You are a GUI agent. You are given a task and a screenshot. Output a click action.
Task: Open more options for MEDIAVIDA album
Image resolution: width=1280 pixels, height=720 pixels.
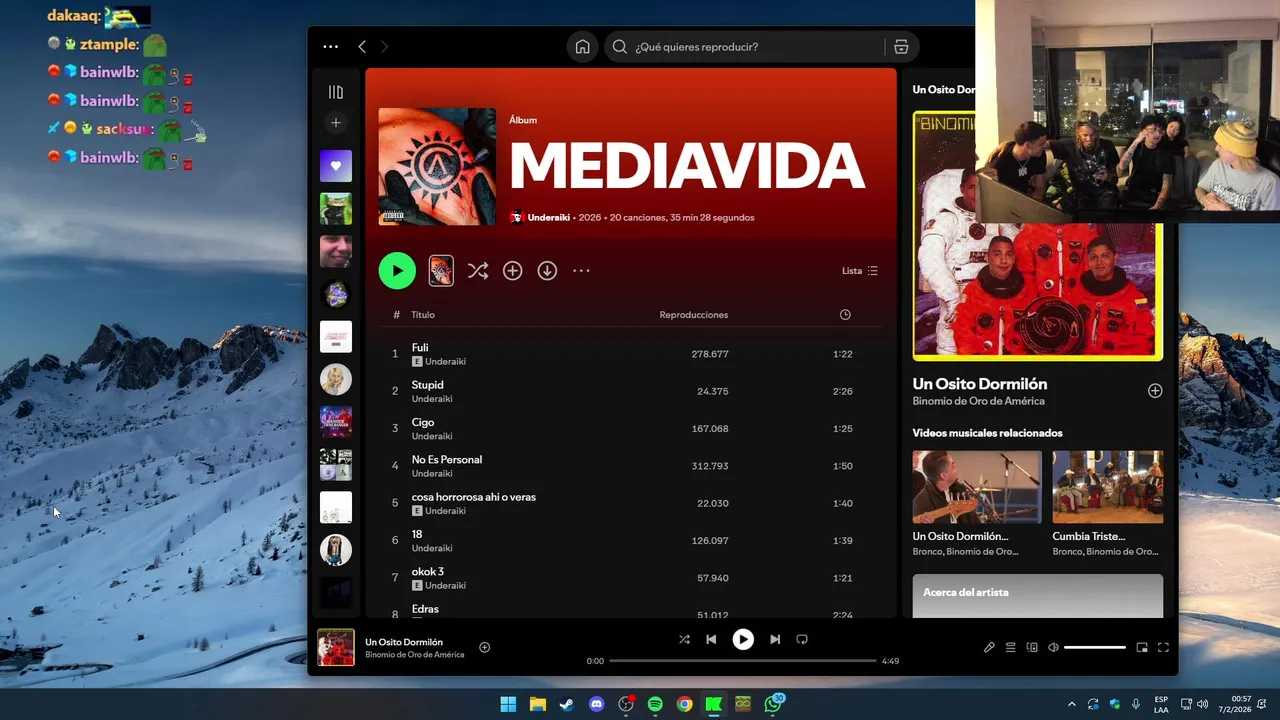[581, 270]
